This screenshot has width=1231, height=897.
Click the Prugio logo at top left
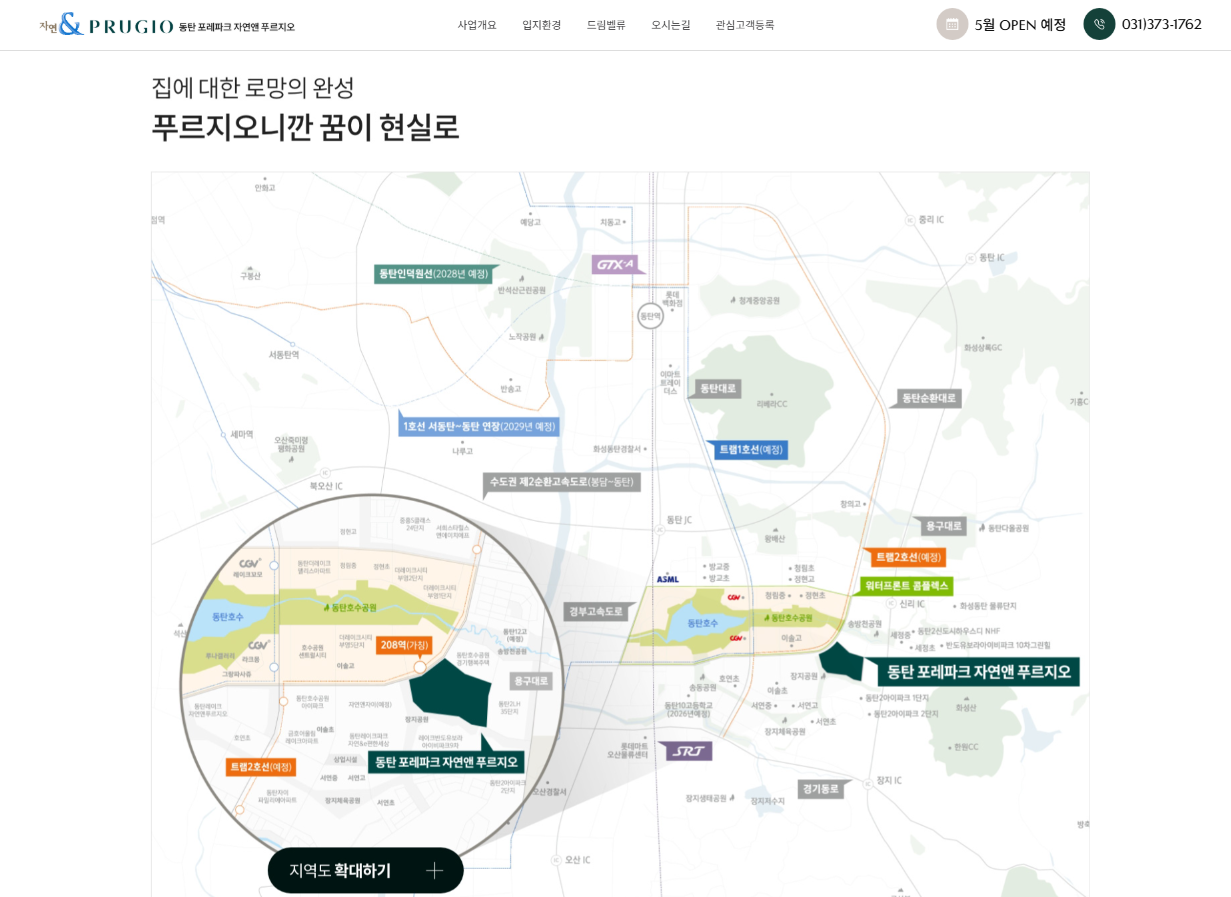pos(167,25)
